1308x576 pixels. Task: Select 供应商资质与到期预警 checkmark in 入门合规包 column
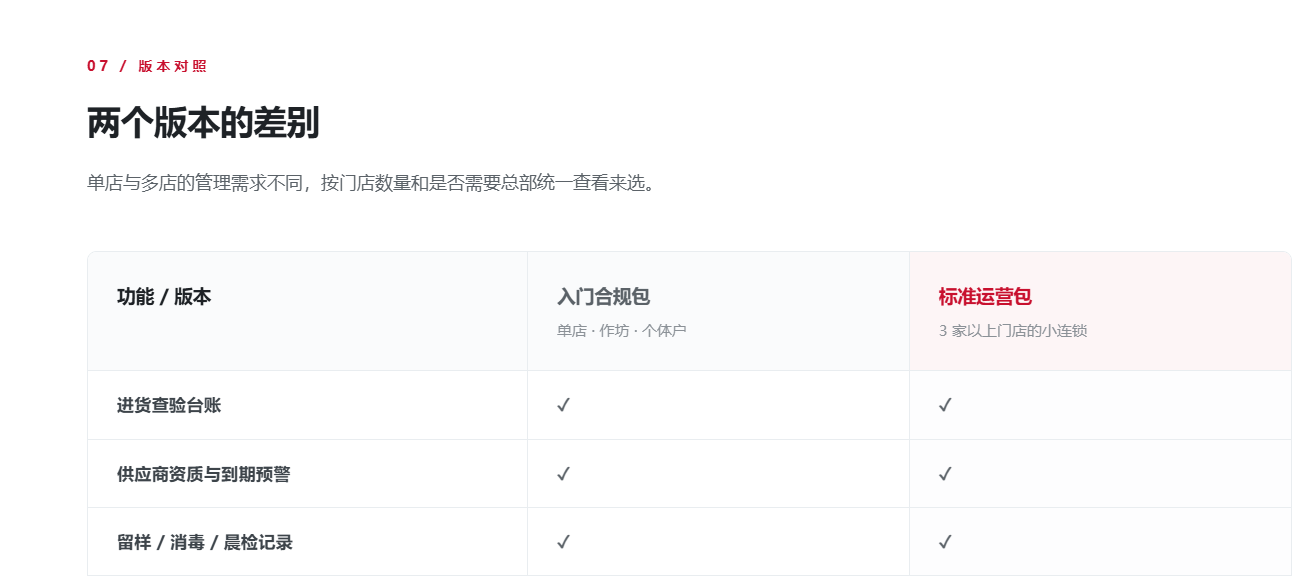[x=563, y=473]
